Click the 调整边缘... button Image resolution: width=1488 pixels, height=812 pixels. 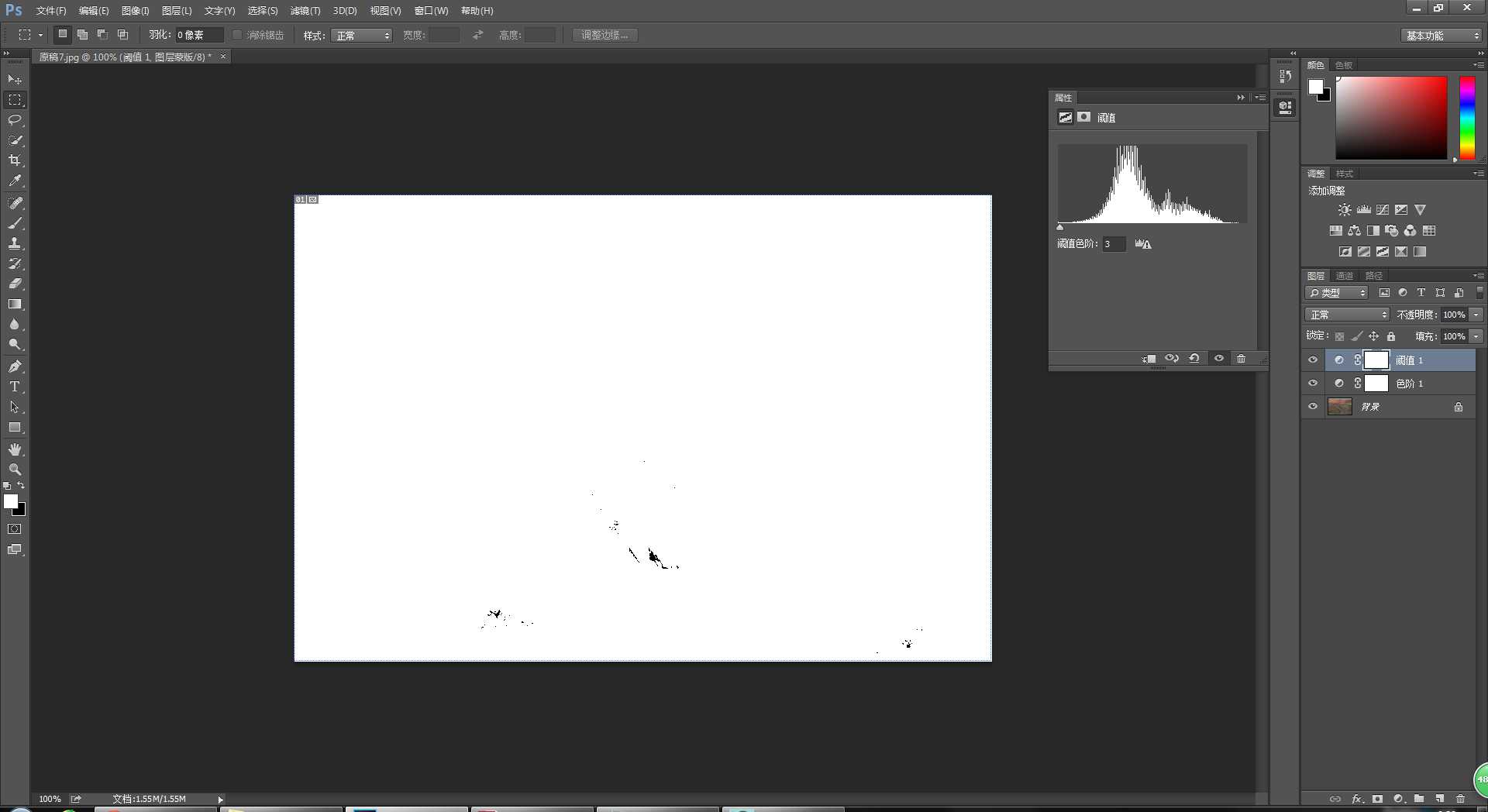pos(604,35)
